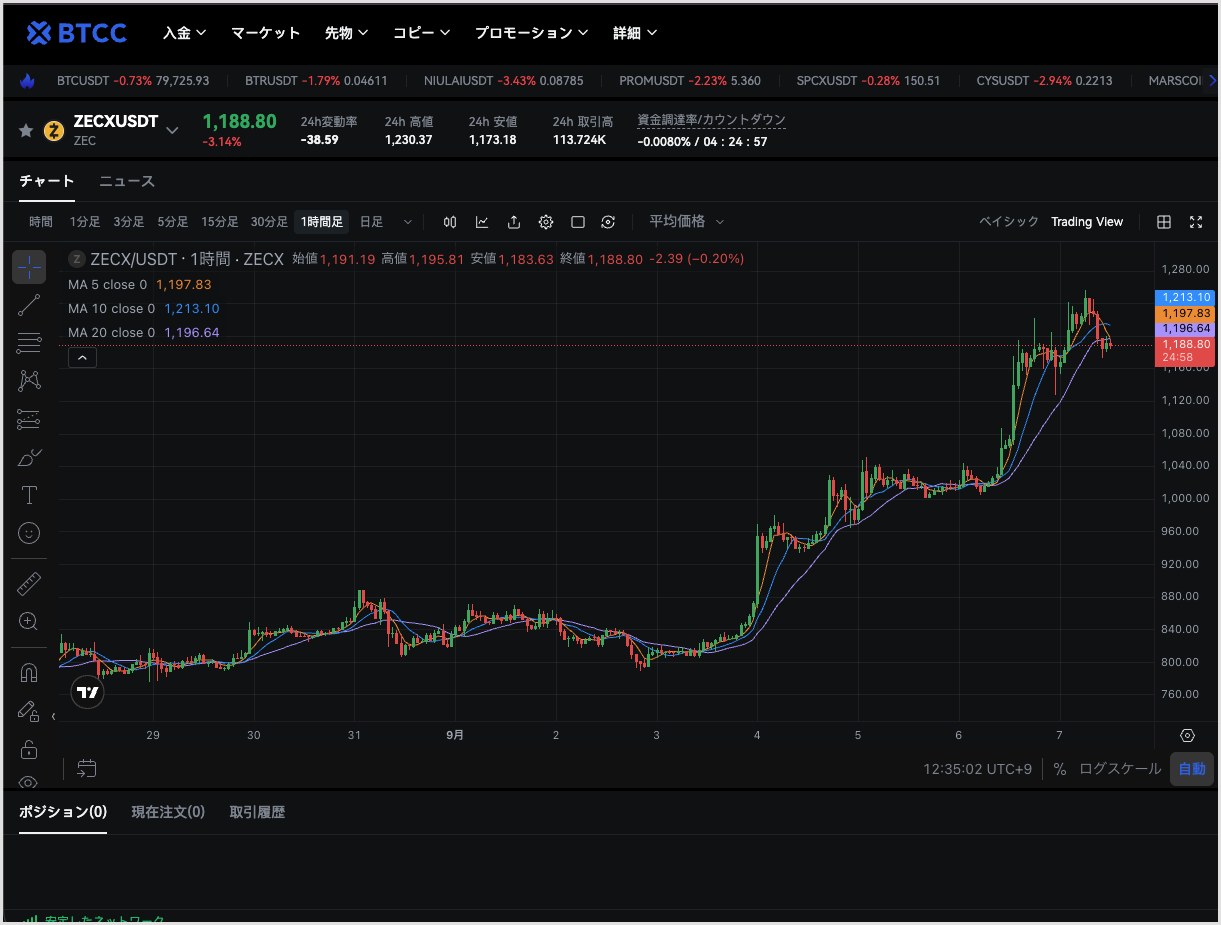Open chart axis settings gear icon

coord(1187,735)
